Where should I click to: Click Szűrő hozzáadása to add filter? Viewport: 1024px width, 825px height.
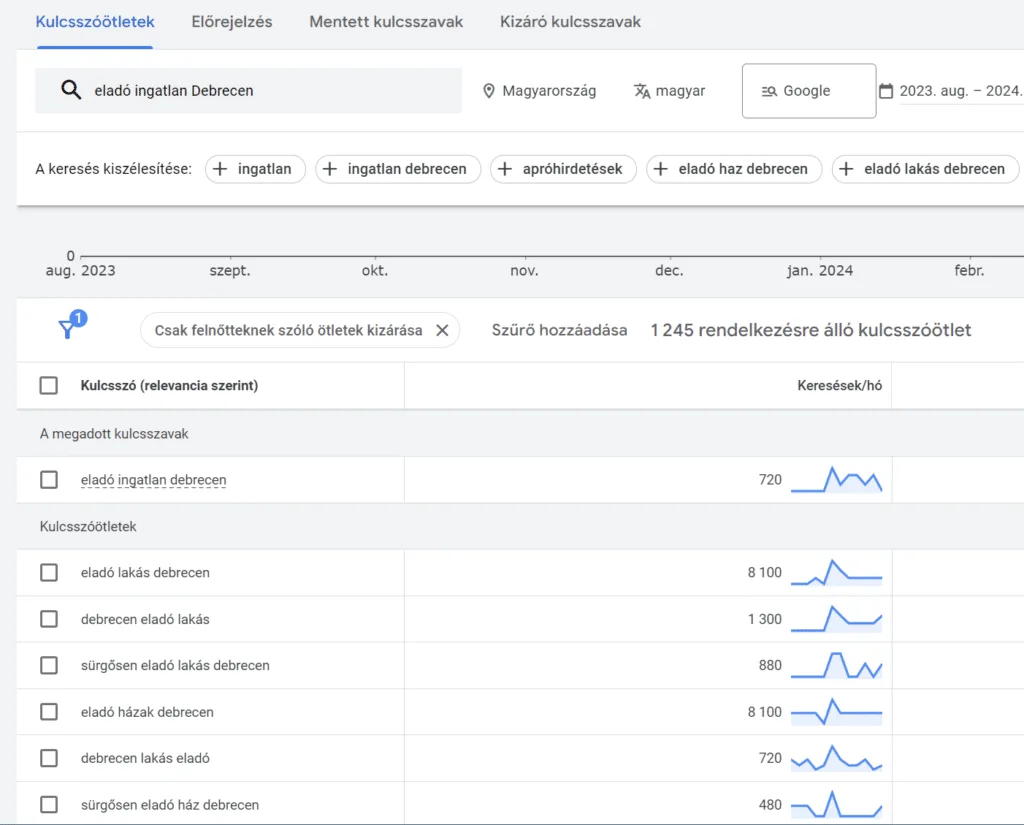click(559, 331)
